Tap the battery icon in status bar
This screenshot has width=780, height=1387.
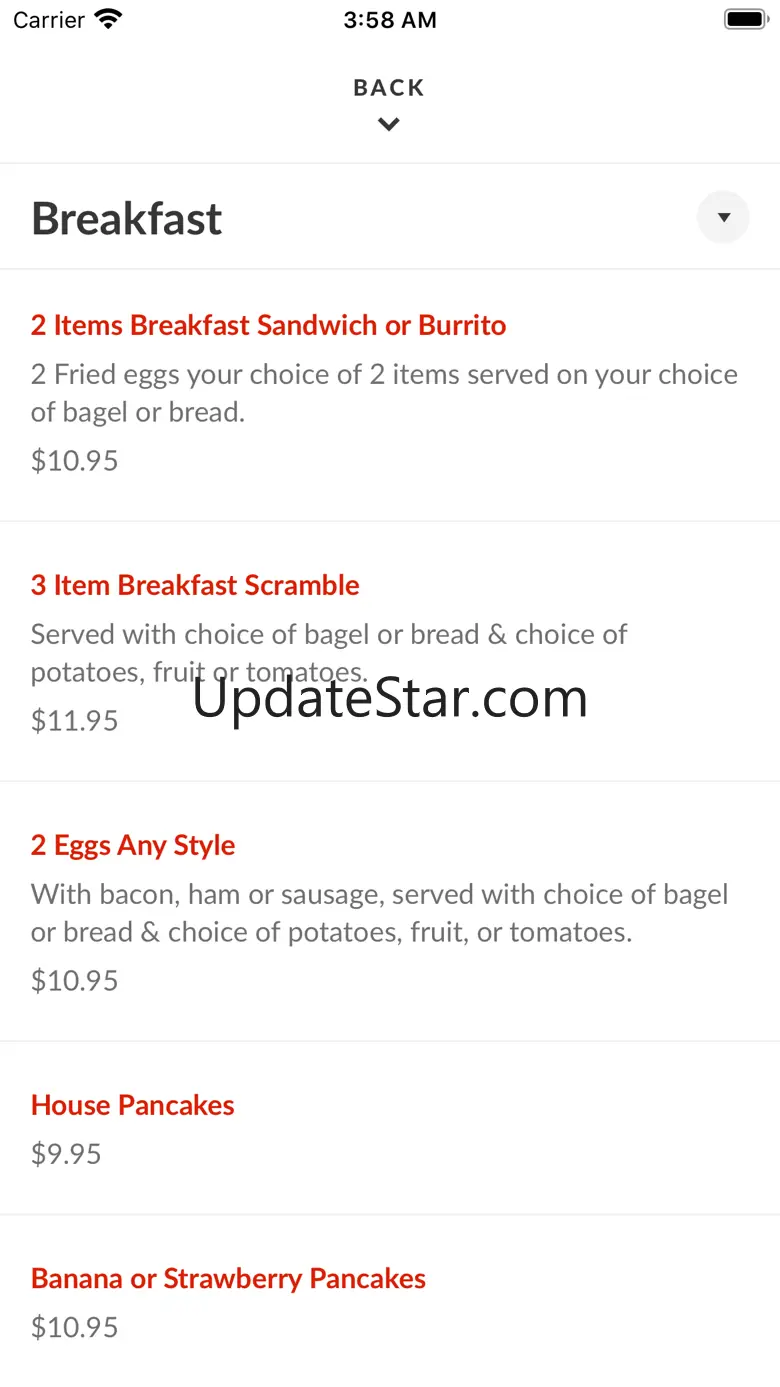[744, 20]
